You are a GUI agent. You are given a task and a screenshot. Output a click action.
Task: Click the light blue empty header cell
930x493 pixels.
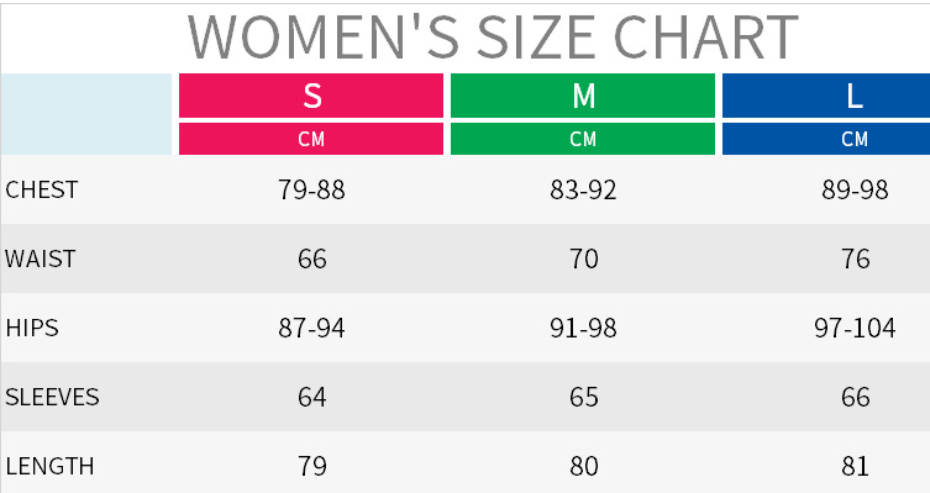87,114
